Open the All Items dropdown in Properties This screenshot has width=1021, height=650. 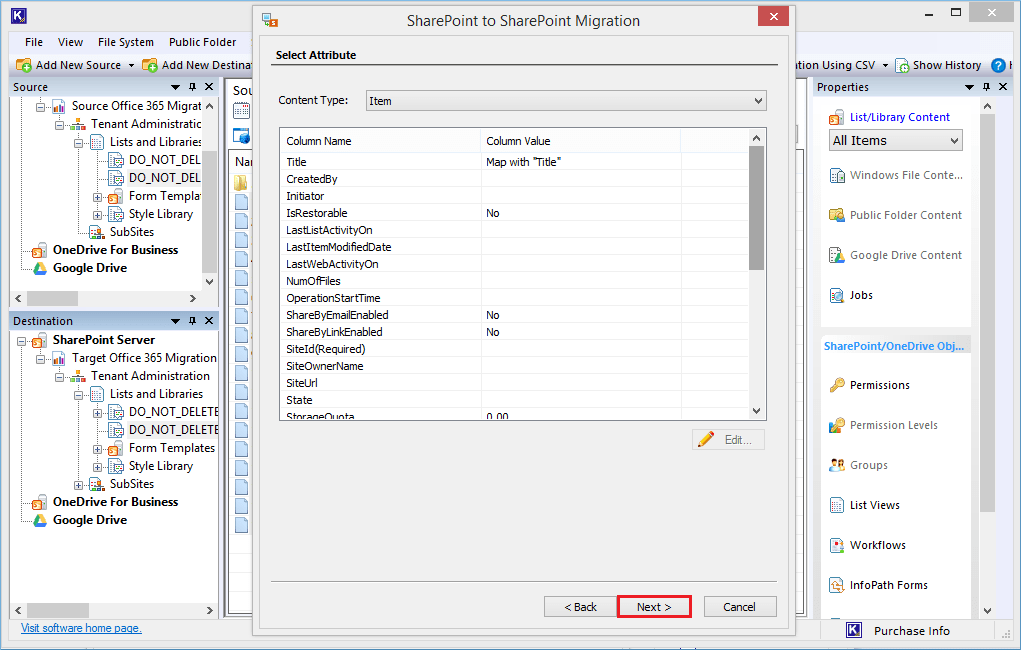[x=895, y=141]
